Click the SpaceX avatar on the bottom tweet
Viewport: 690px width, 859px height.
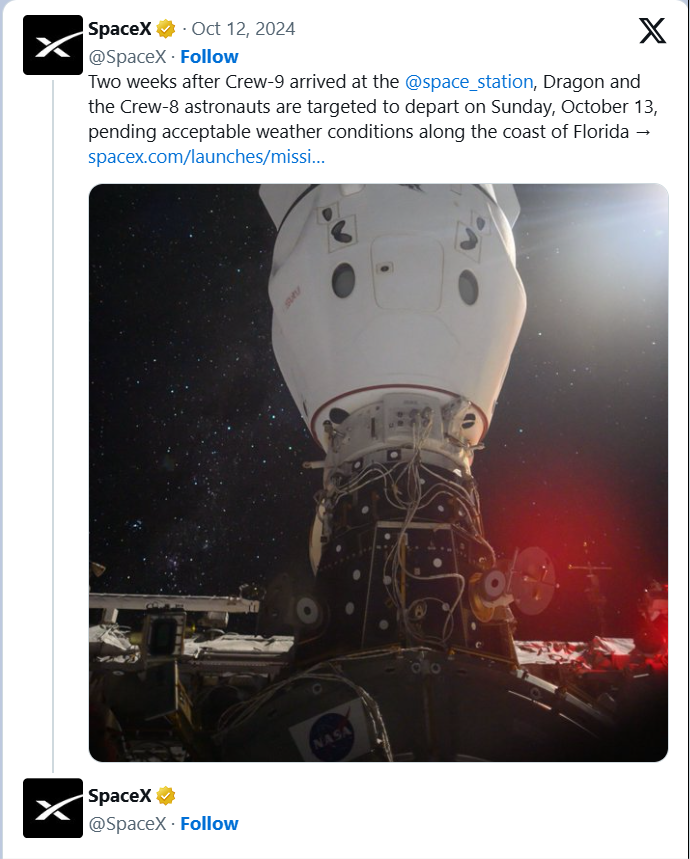pos(53,808)
